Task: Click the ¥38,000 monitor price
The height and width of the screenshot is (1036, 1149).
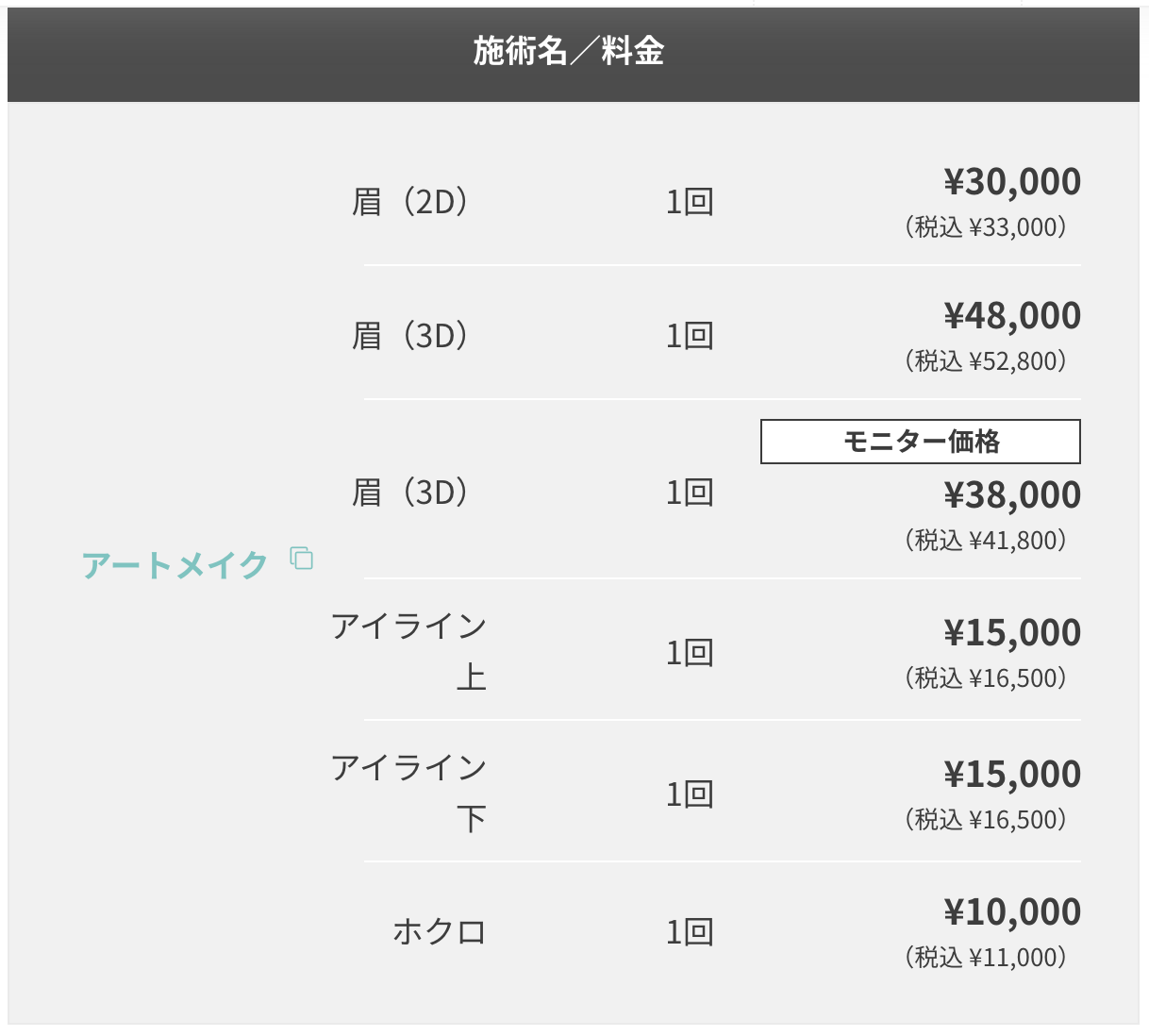Action: pos(1012,494)
